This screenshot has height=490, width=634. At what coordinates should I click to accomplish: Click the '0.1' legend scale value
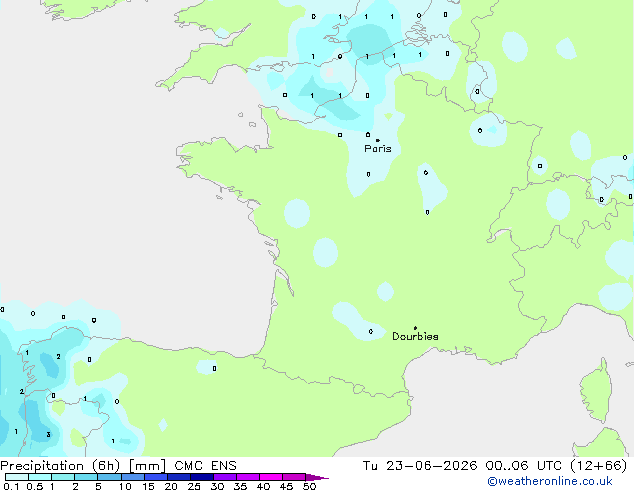point(11,486)
